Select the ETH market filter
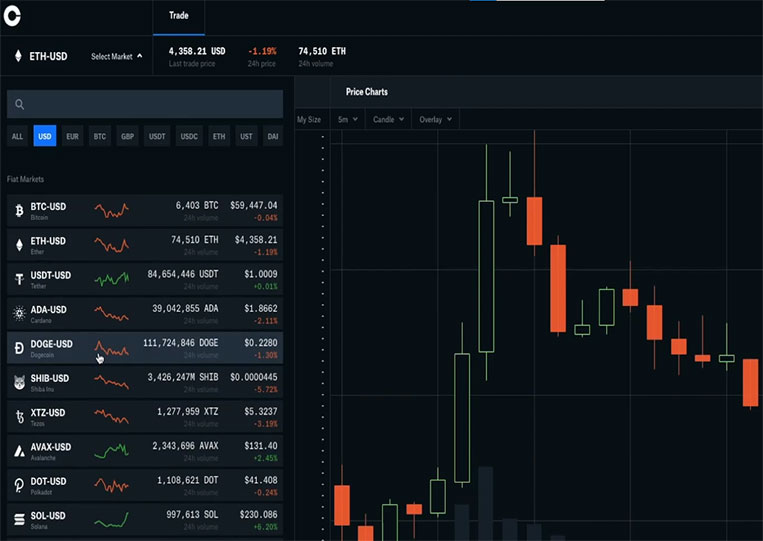The image size is (763, 541). pyautogui.click(x=219, y=136)
